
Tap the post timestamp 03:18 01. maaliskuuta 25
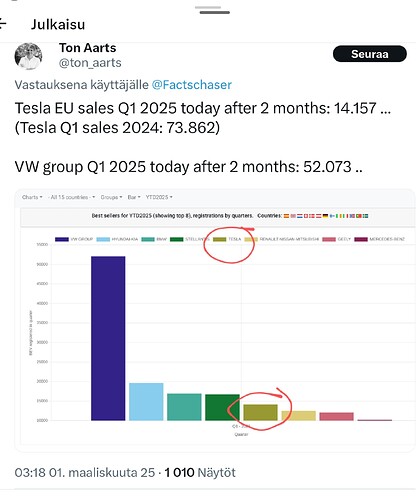pyautogui.click(x=85, y=472)
